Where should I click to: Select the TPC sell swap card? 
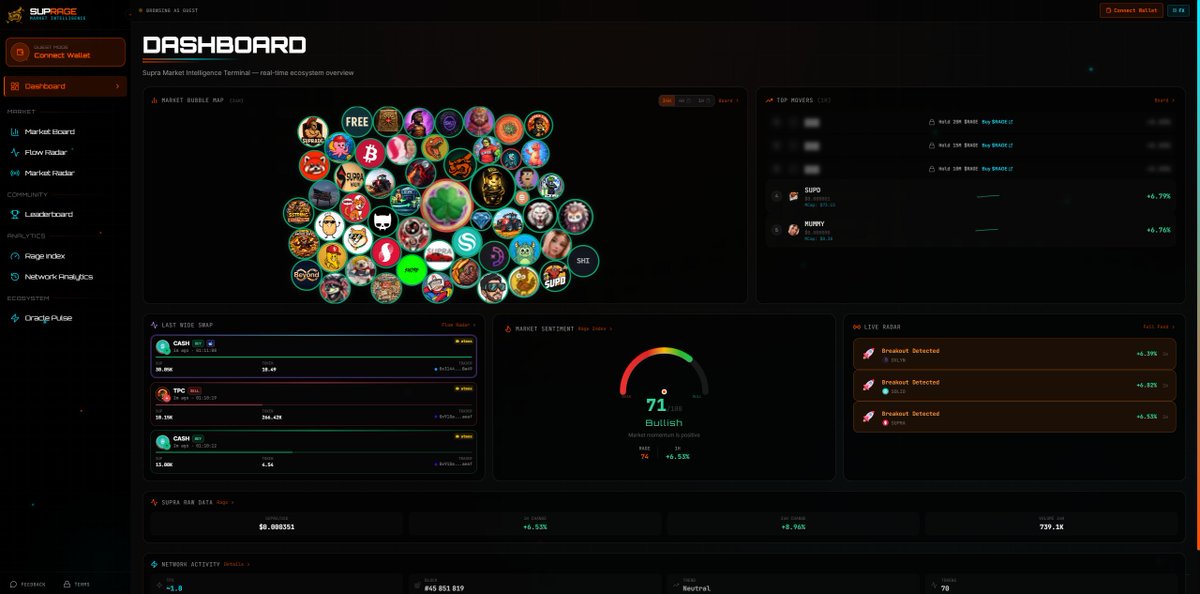[314, 404]
